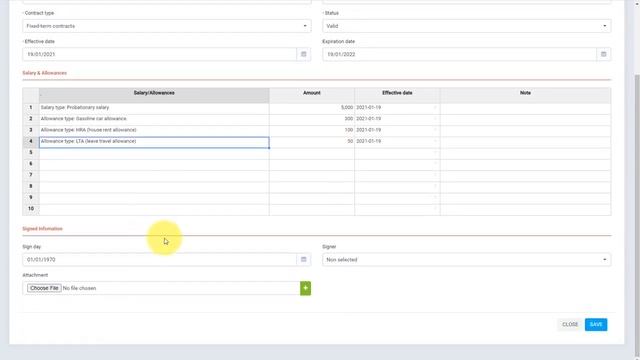Viewport: 640px width, 360px height.
Task: Select row header number 10
Action: (31, 209)
